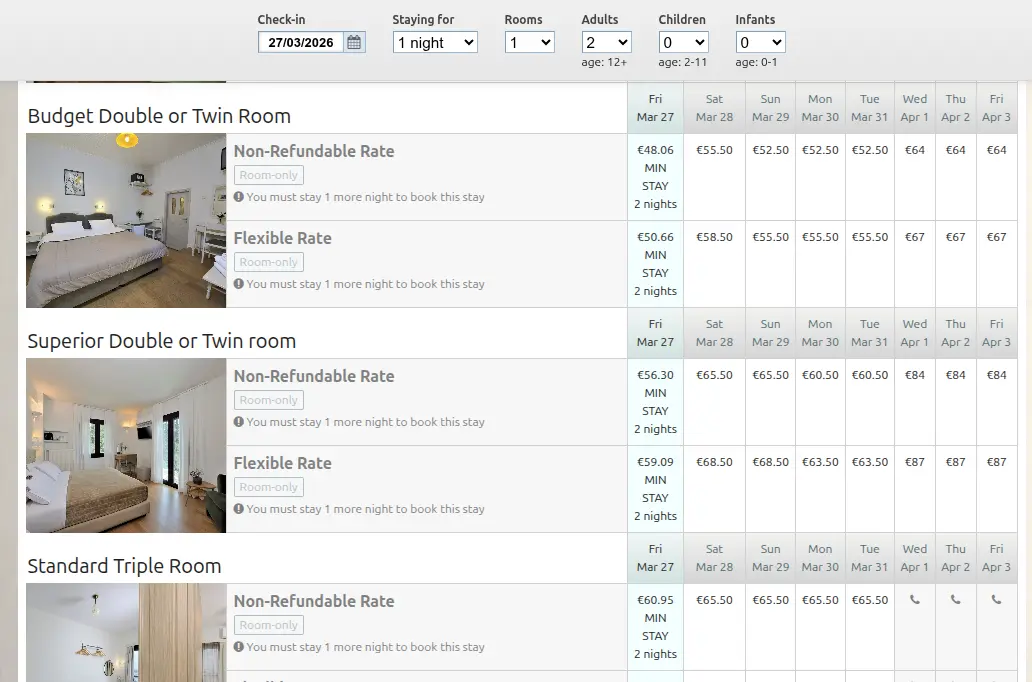1032x682 pixels.
Task: Select Budget Non-Refundable €48.06 Fri Mar 27 cell
Action: [656, 177]
